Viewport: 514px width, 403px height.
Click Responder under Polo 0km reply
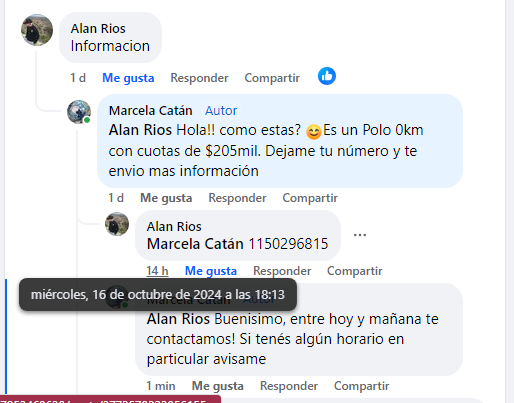click(237, 198)
